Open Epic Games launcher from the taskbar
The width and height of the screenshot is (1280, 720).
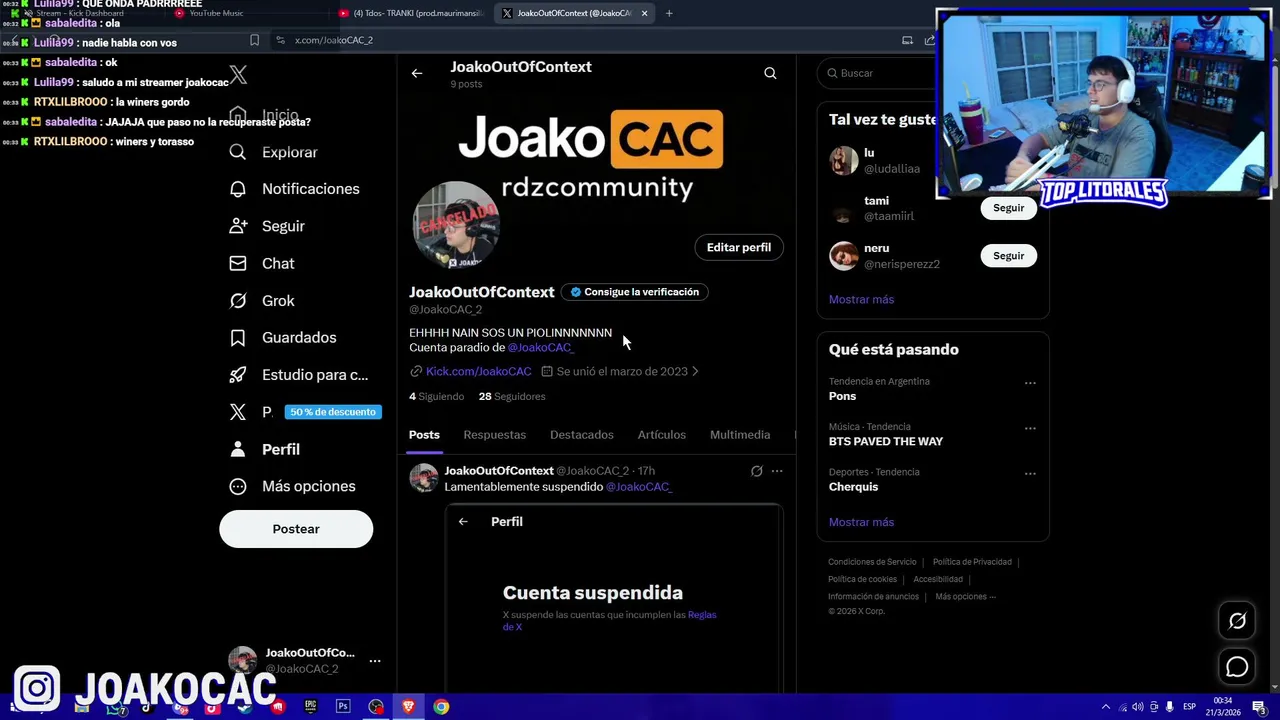[x=310, y=707]
